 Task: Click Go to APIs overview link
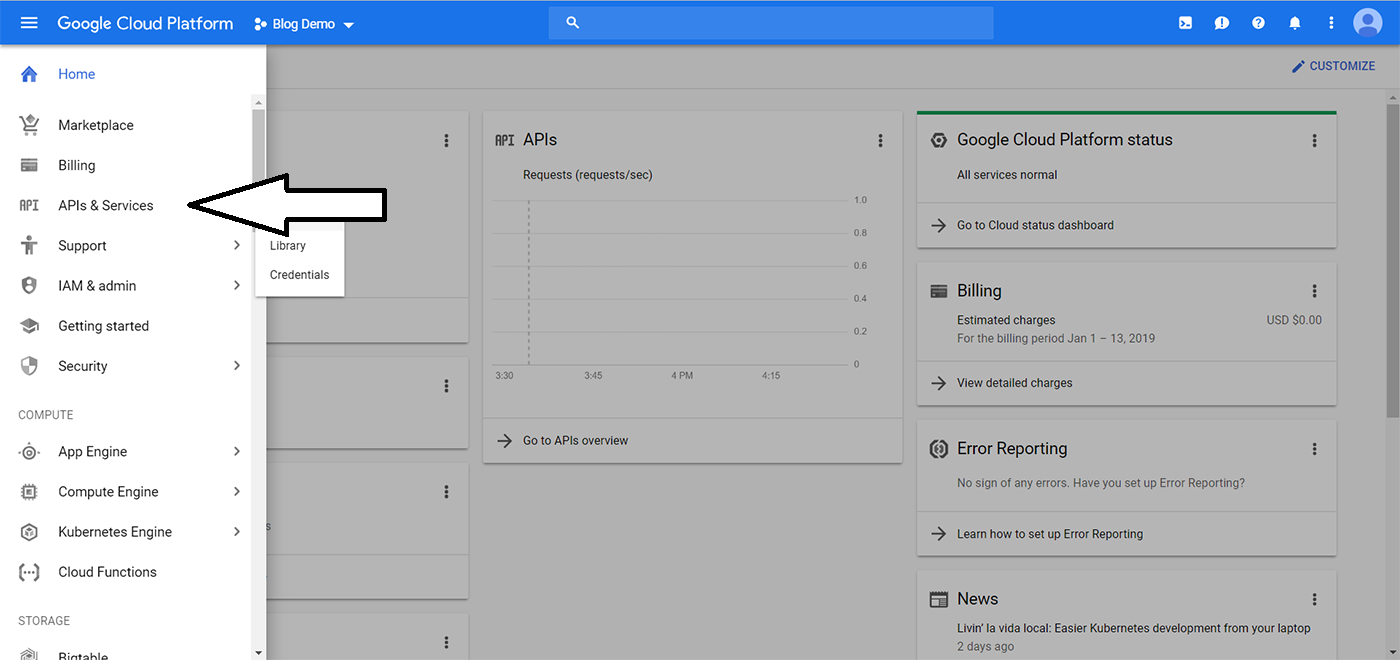[575, 440]
